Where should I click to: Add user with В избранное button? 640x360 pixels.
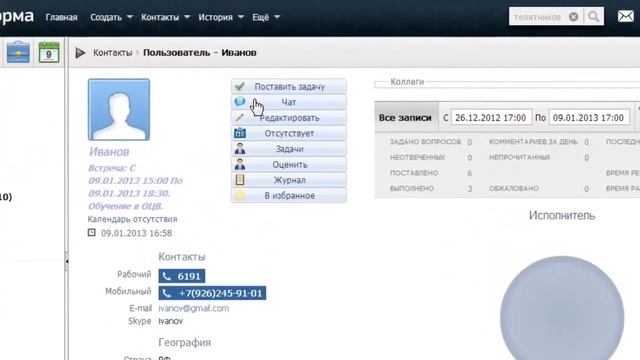[x=289, y=196]
